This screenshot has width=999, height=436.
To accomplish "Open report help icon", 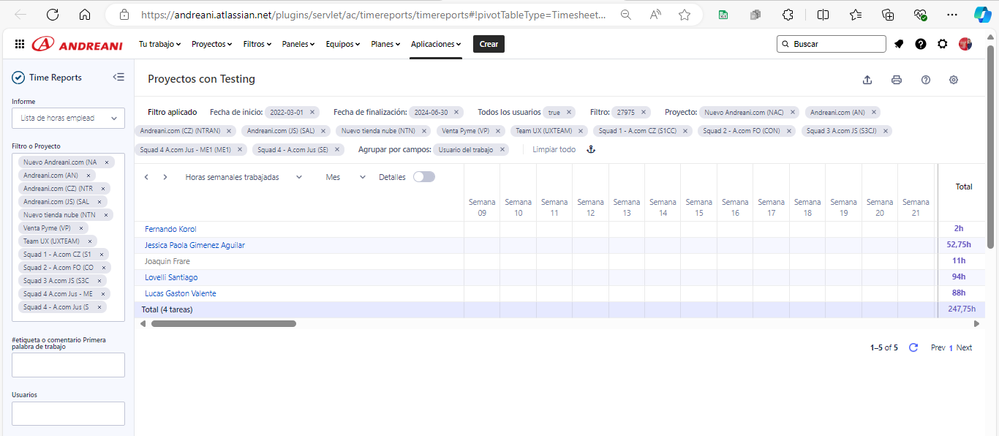I will 926,80.
